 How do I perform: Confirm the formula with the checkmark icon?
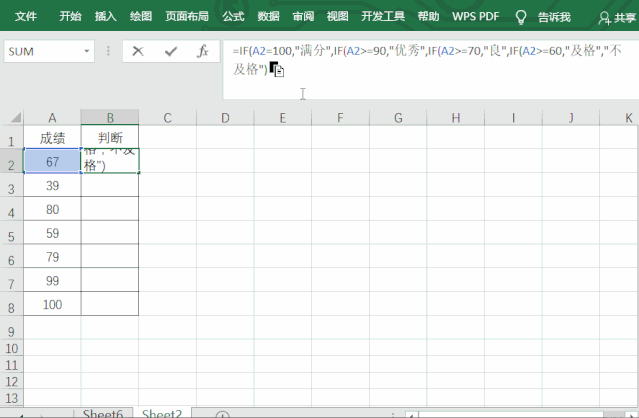coord(171,51)
